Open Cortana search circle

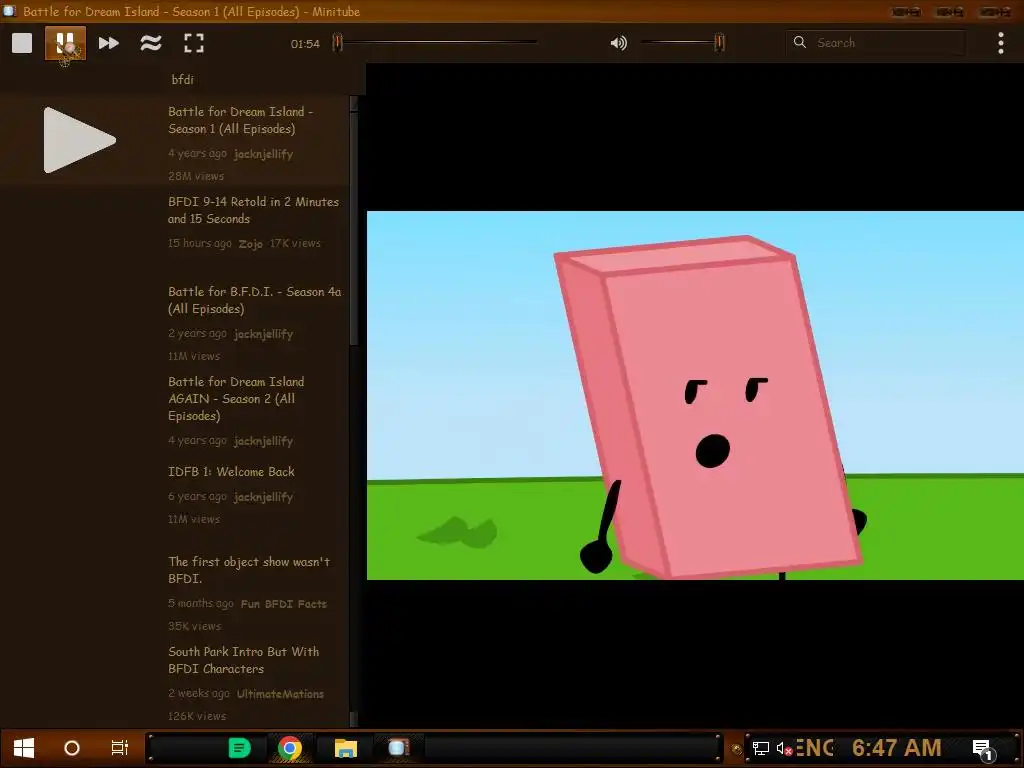(72, 748)
